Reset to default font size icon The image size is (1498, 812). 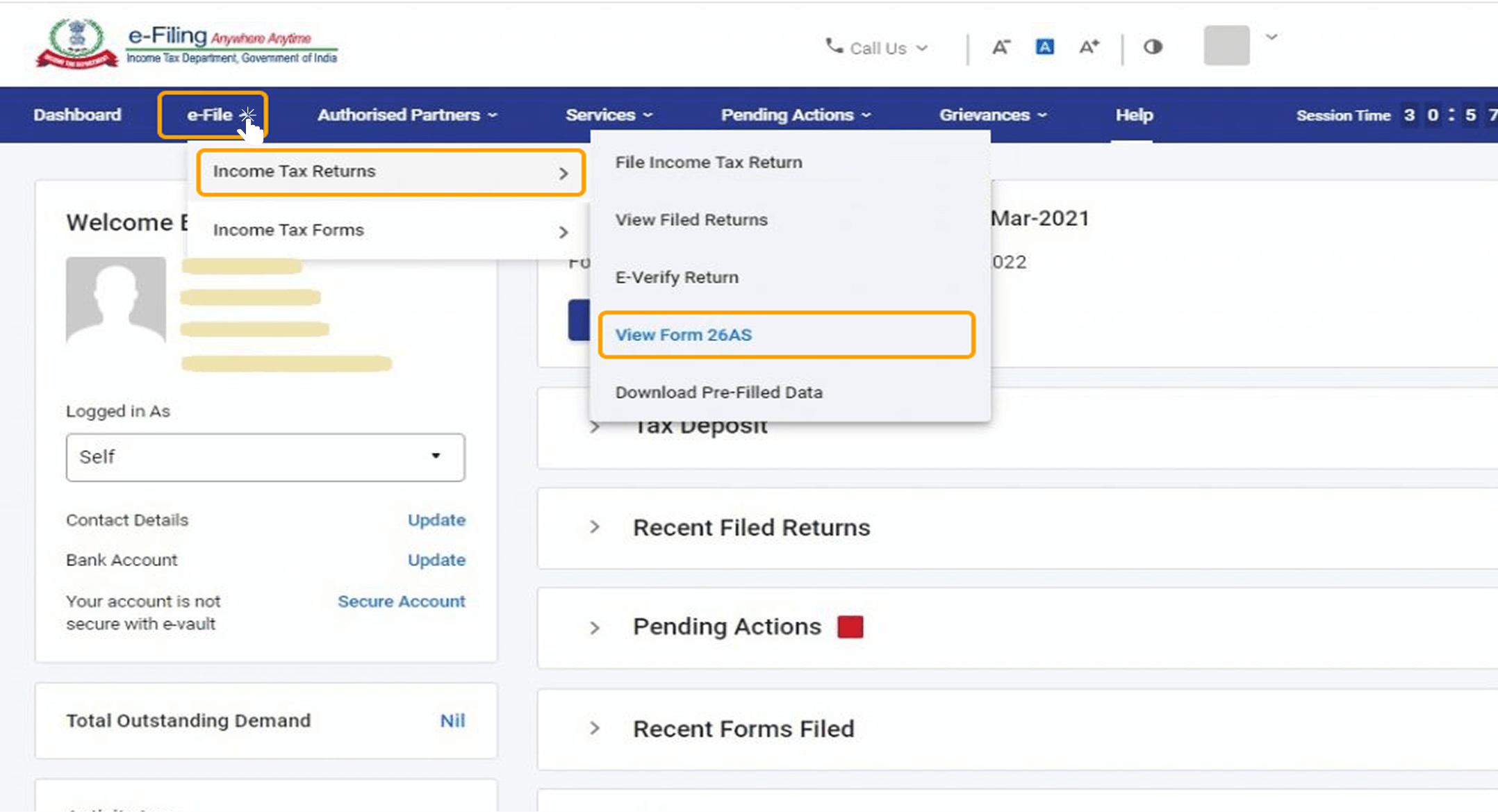pyautogui.click(x=1044, y=47)
